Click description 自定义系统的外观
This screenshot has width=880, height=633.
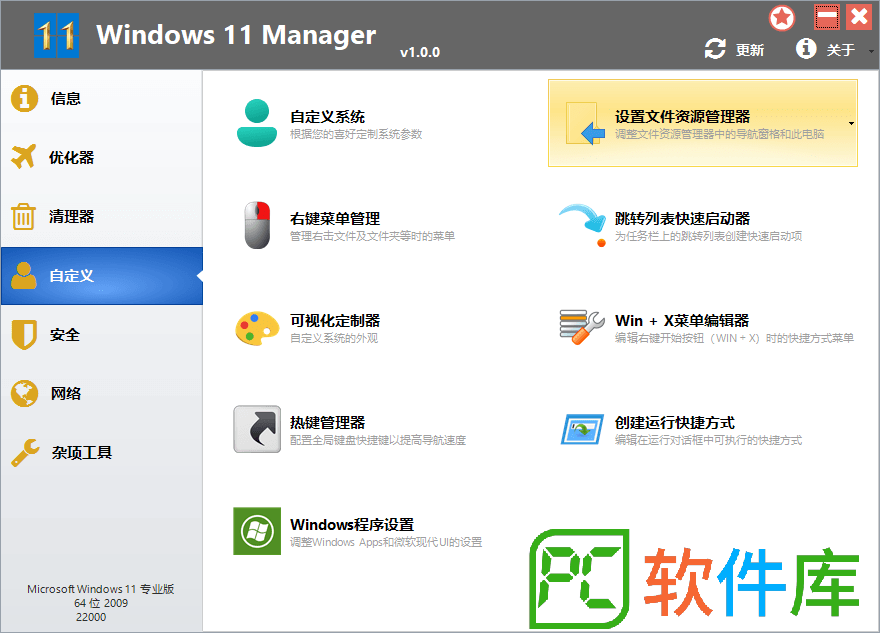pyautogui.click(x=334, y=338)
